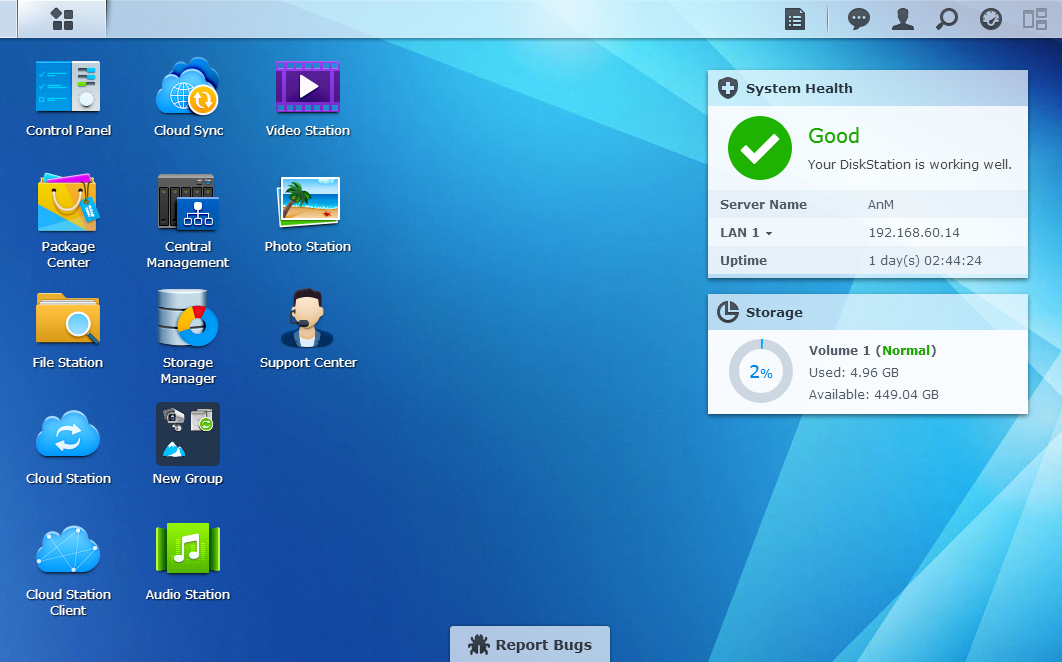
Task: Launch Cloud Sync
Action: [188, 87]
